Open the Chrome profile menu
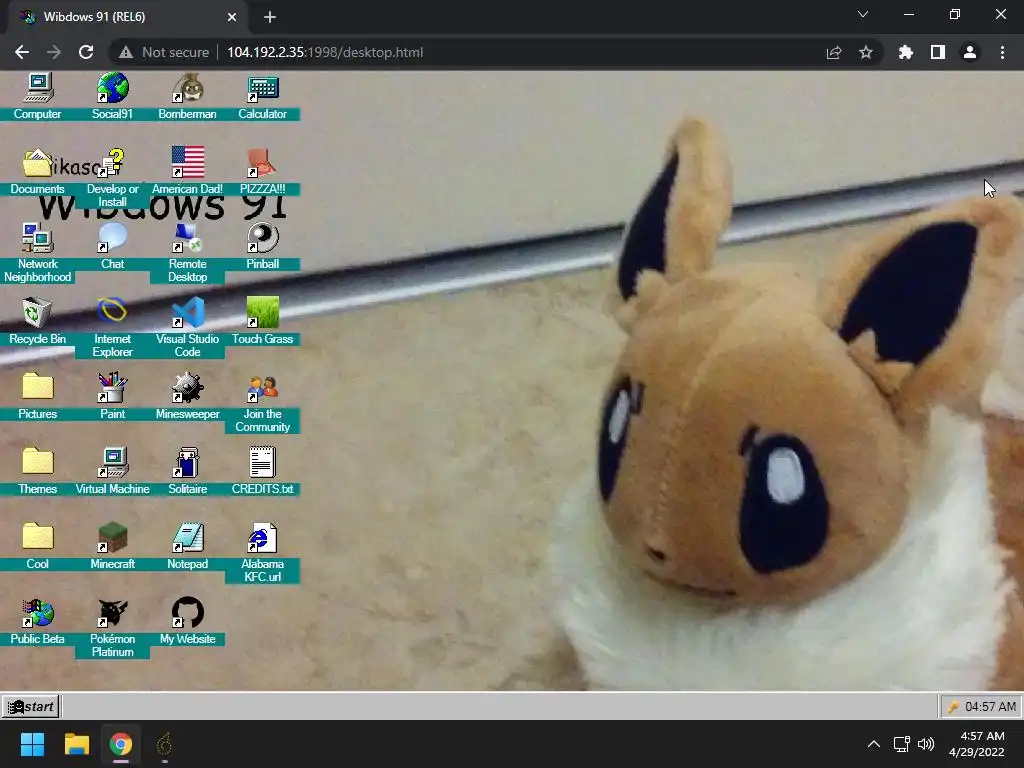 pyautogui.click(x=970, y=52)
